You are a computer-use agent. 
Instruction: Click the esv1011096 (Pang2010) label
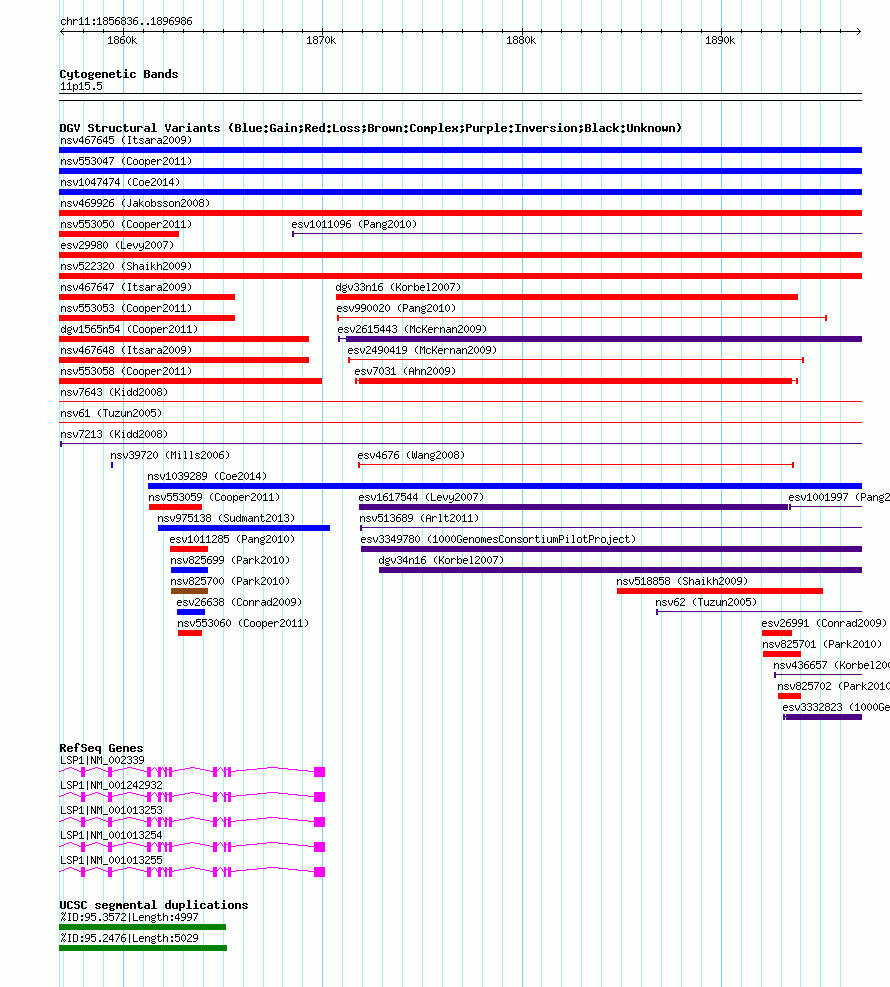(354, 224)
